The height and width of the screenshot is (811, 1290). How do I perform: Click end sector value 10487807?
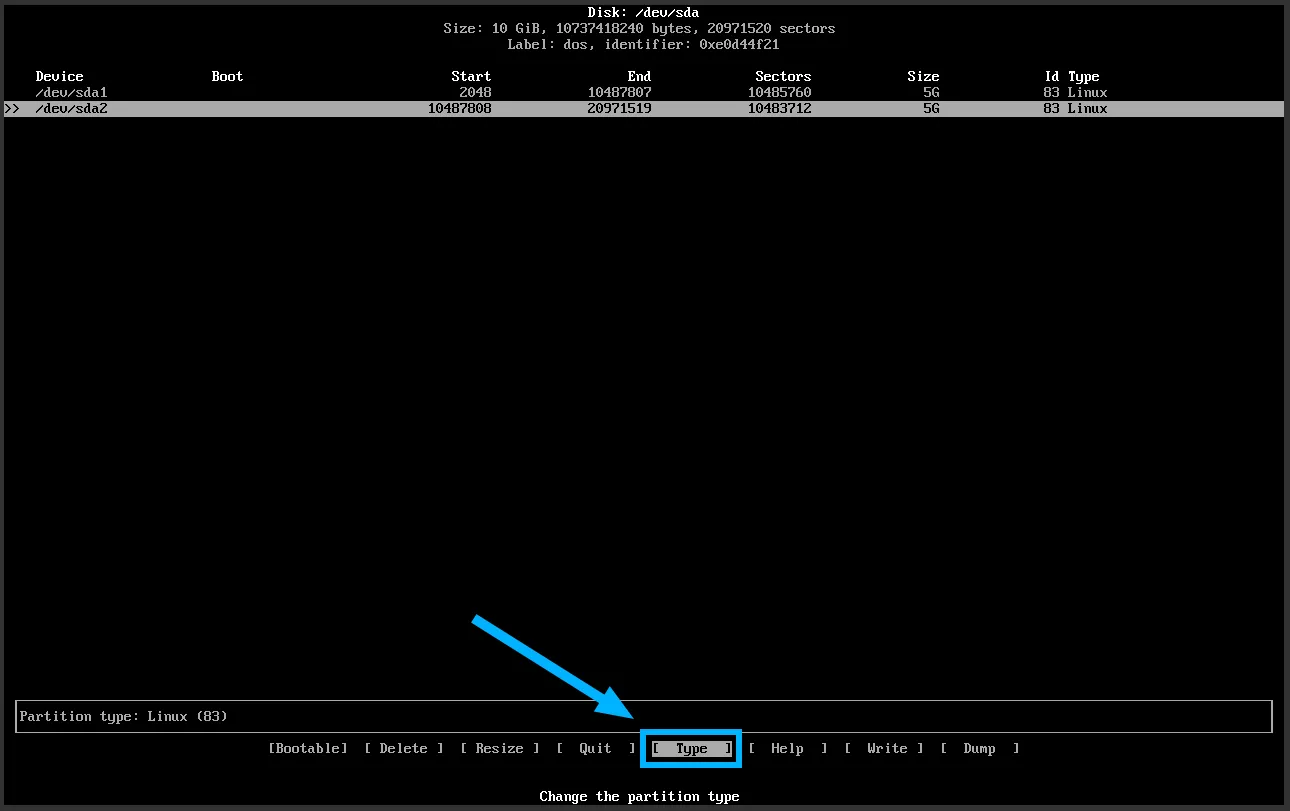[x=619, y=92]
